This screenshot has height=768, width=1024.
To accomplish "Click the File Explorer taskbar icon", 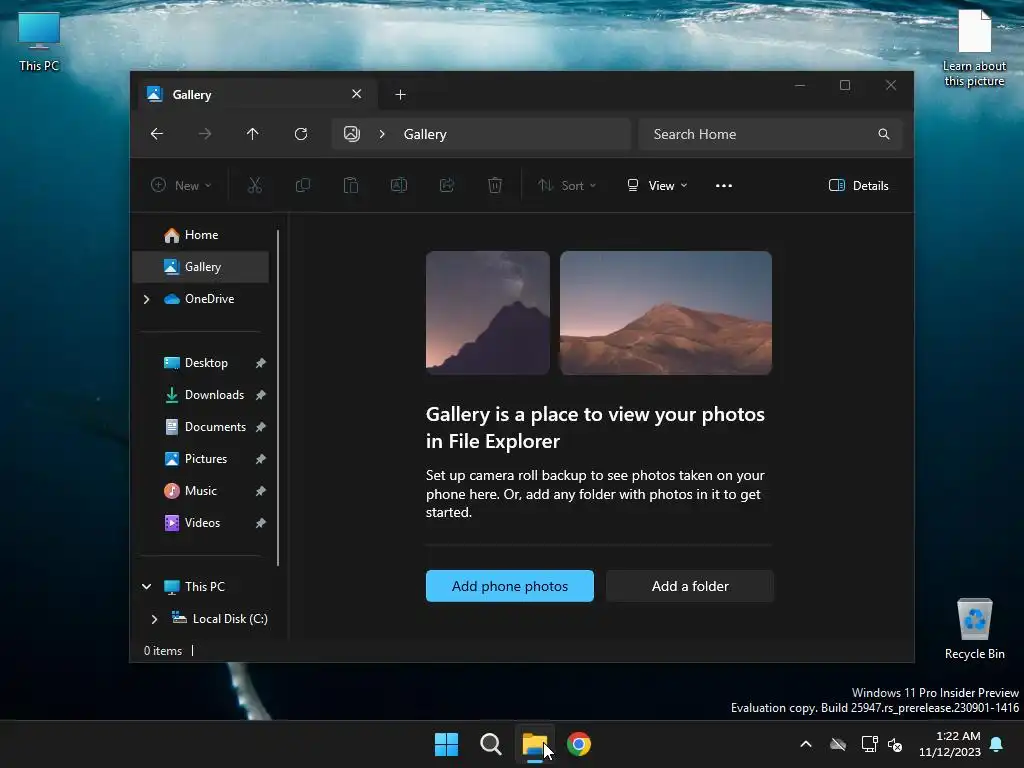I will [x=535, y=744].
